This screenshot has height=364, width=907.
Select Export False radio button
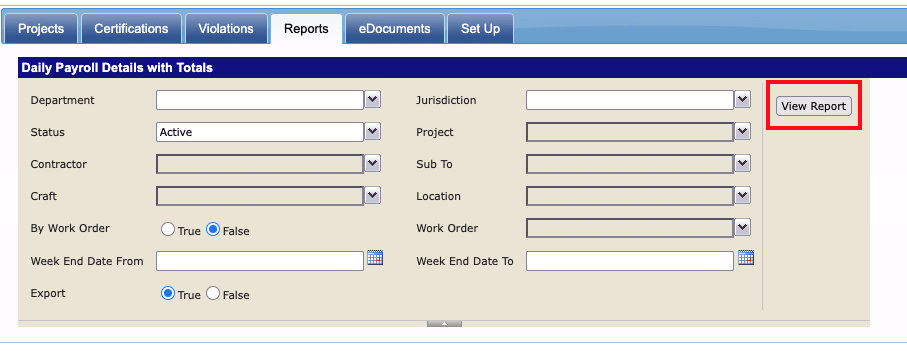pos(213,293)
